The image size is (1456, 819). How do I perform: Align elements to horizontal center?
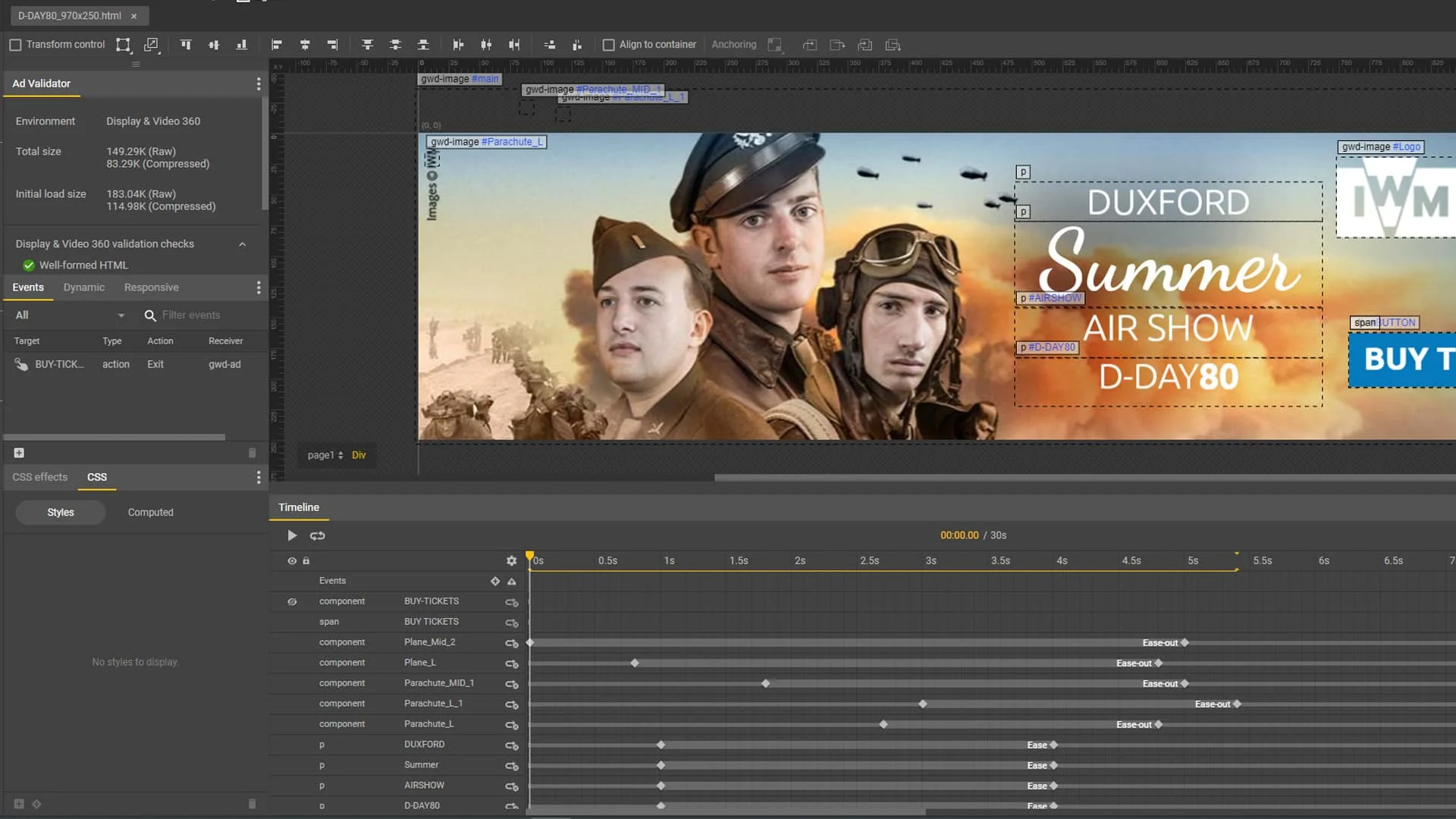(305, 45)
